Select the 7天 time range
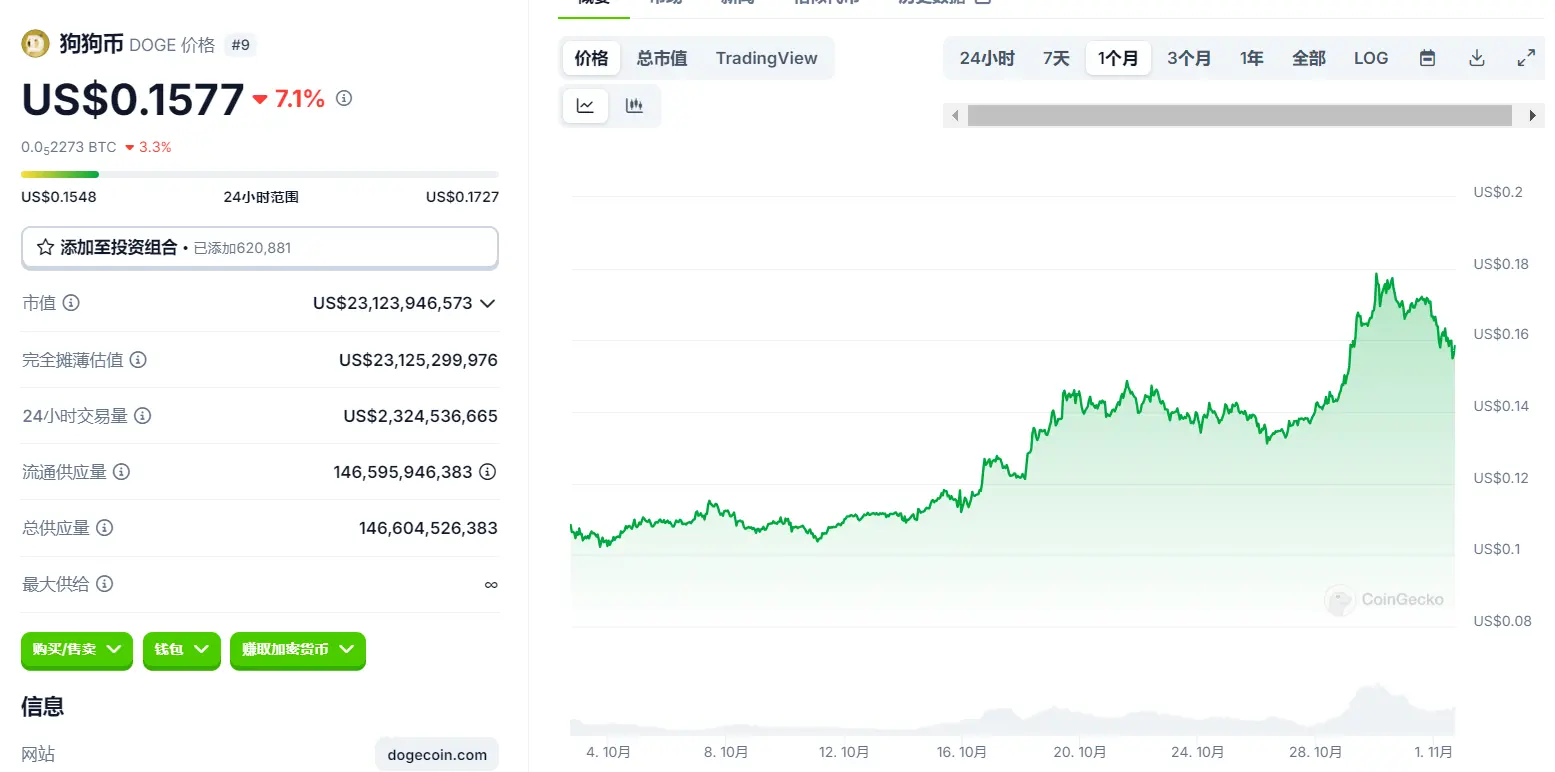This screenshot has height=772, width=1555. pos(1056,58)
